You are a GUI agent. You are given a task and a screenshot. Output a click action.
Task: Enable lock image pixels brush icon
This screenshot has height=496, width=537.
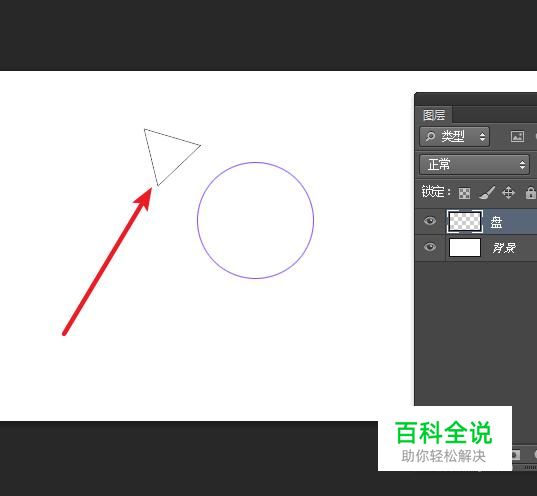pos(487,193)
